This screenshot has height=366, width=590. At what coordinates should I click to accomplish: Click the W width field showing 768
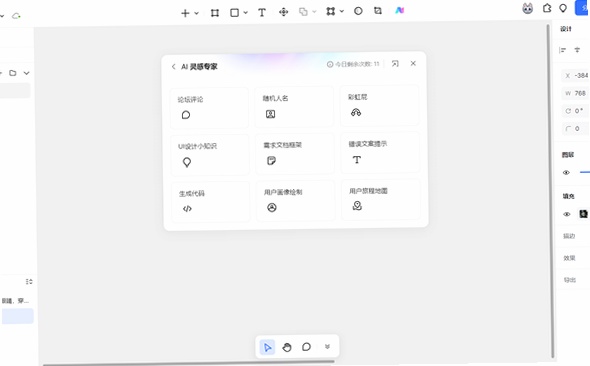click(x=576, y=93)
